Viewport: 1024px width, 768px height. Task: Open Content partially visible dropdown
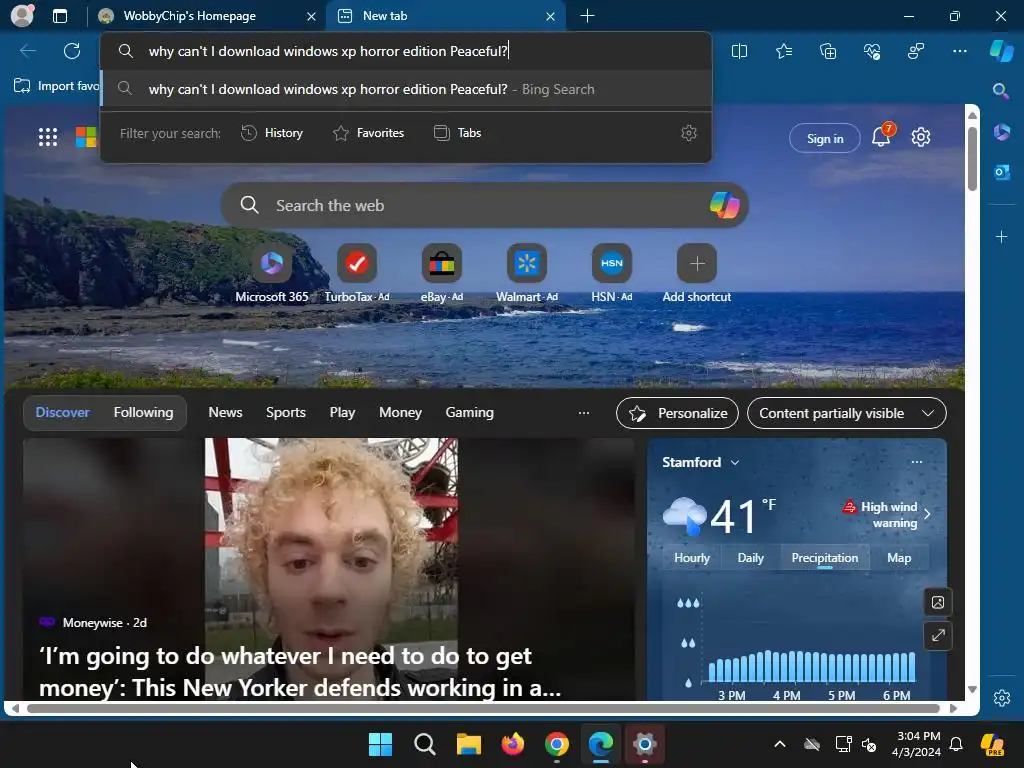[846, 413]
